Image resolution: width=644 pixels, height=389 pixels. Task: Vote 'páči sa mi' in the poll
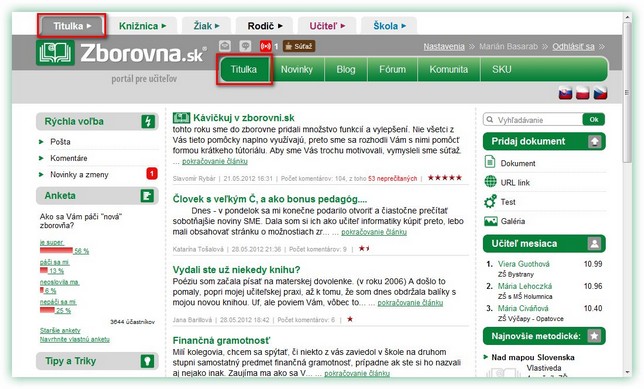click(55, 262)
